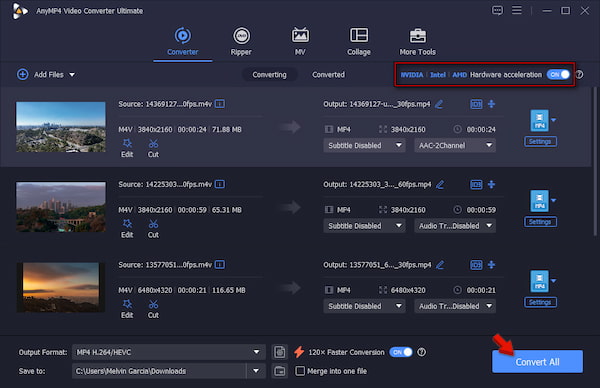The height and width of the screenshot is (388, 600).
Task: Expand Add Files dropdown arrow
Action: (72, 75)
